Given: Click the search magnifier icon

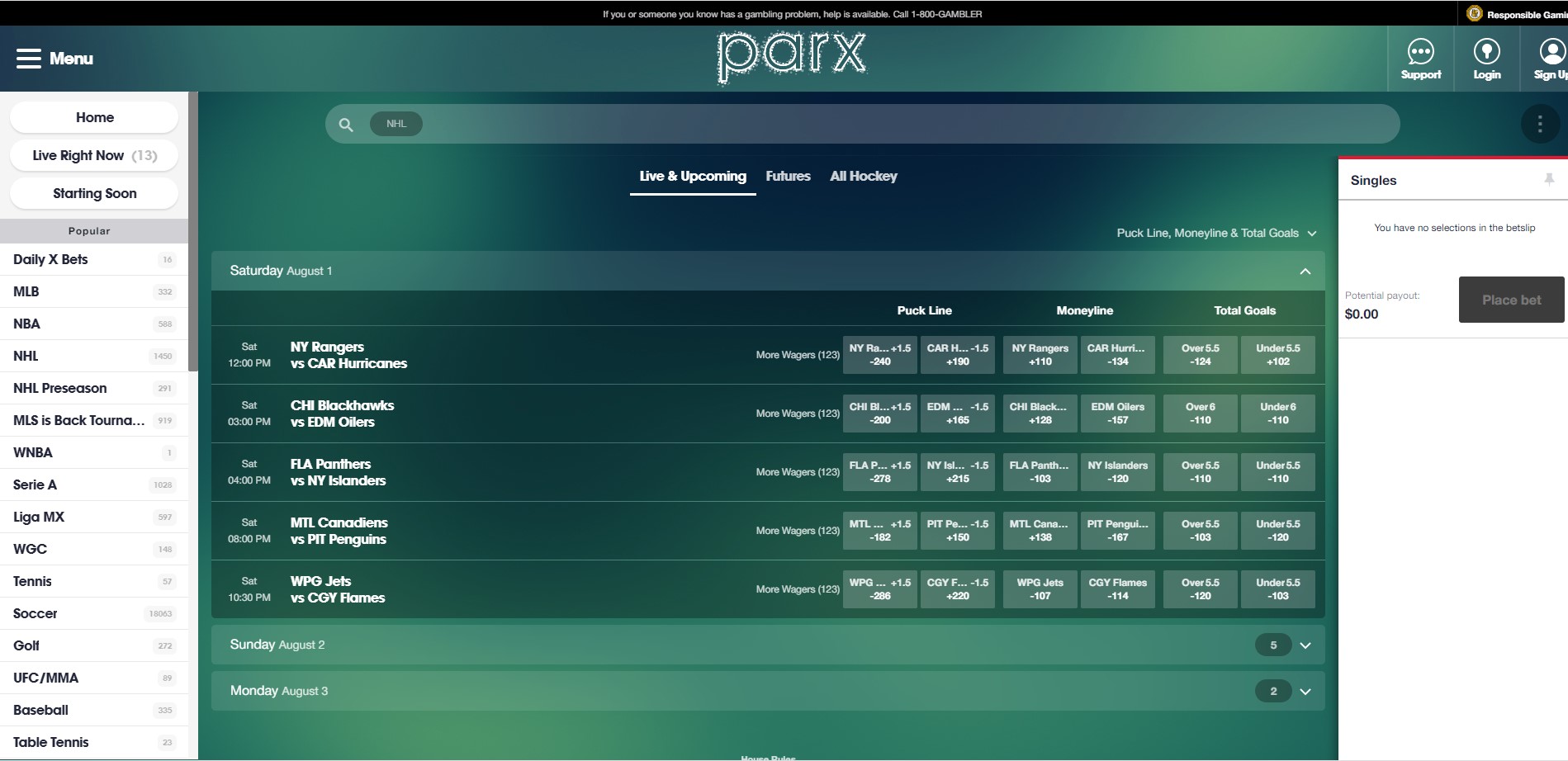Looking at the screenshot, I should click(x=346, y=125).
